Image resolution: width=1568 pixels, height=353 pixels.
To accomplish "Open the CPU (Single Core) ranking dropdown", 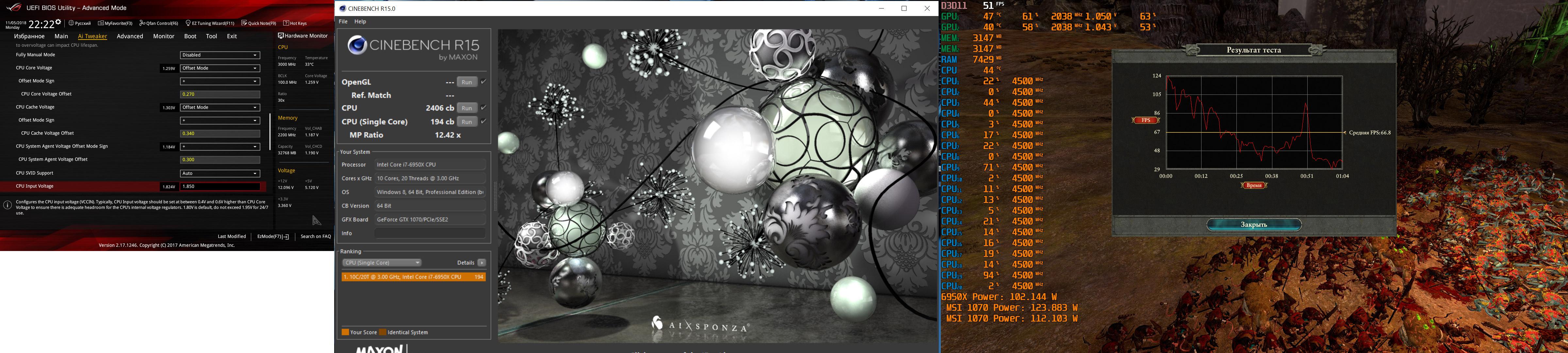I will [x=382, y=263].
